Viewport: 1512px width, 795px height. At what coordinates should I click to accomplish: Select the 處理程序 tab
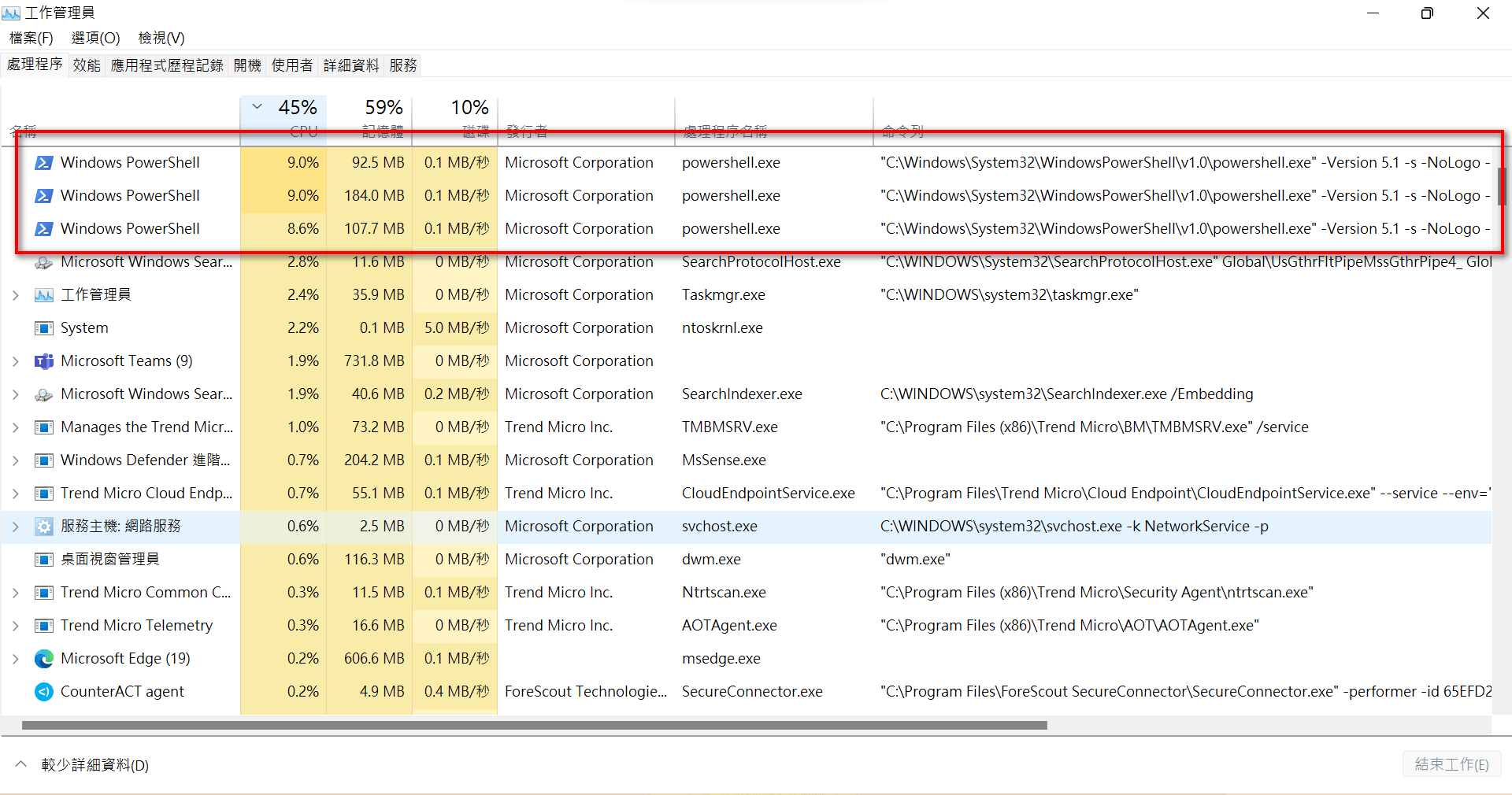point(35,65)
